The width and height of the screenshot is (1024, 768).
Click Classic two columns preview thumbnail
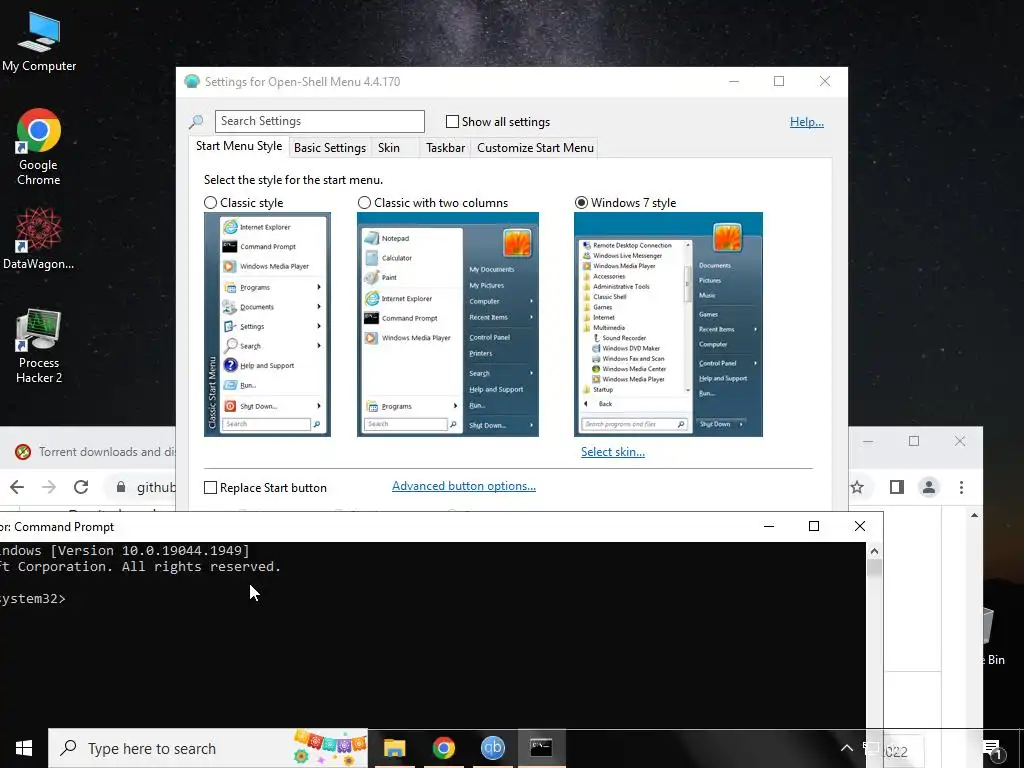(448, 325)
